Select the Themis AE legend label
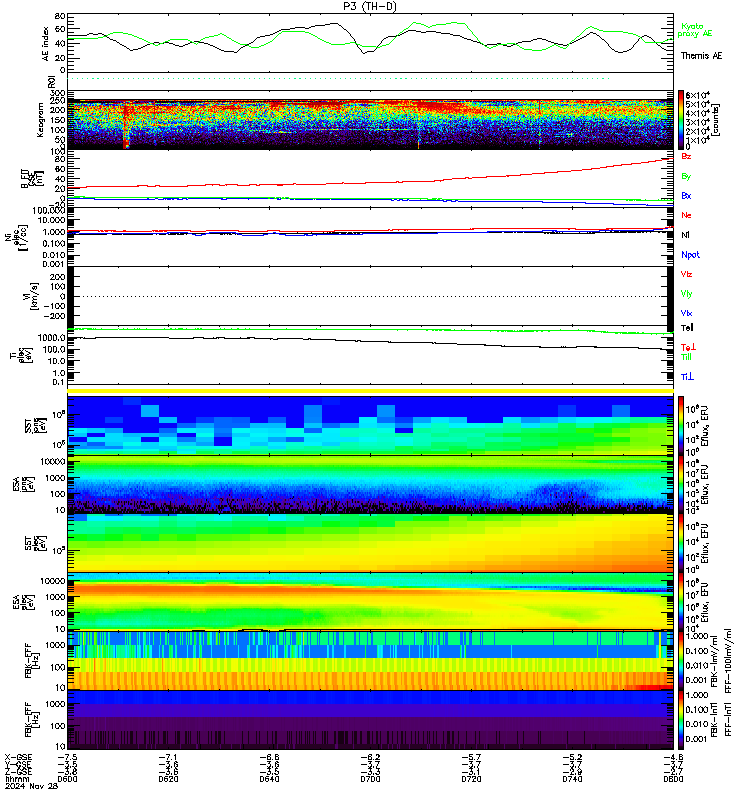This screenshot has height=800, width=750. [701, 56]
